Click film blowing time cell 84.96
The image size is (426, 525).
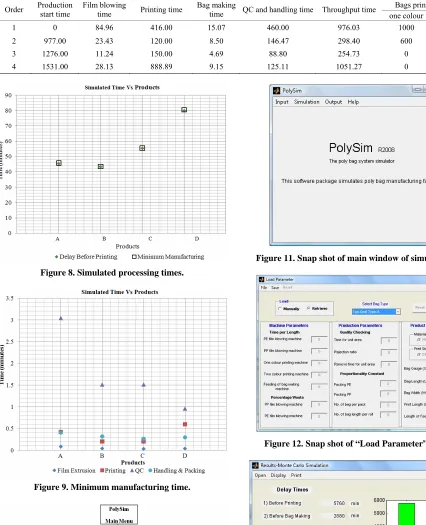(104, 27)
